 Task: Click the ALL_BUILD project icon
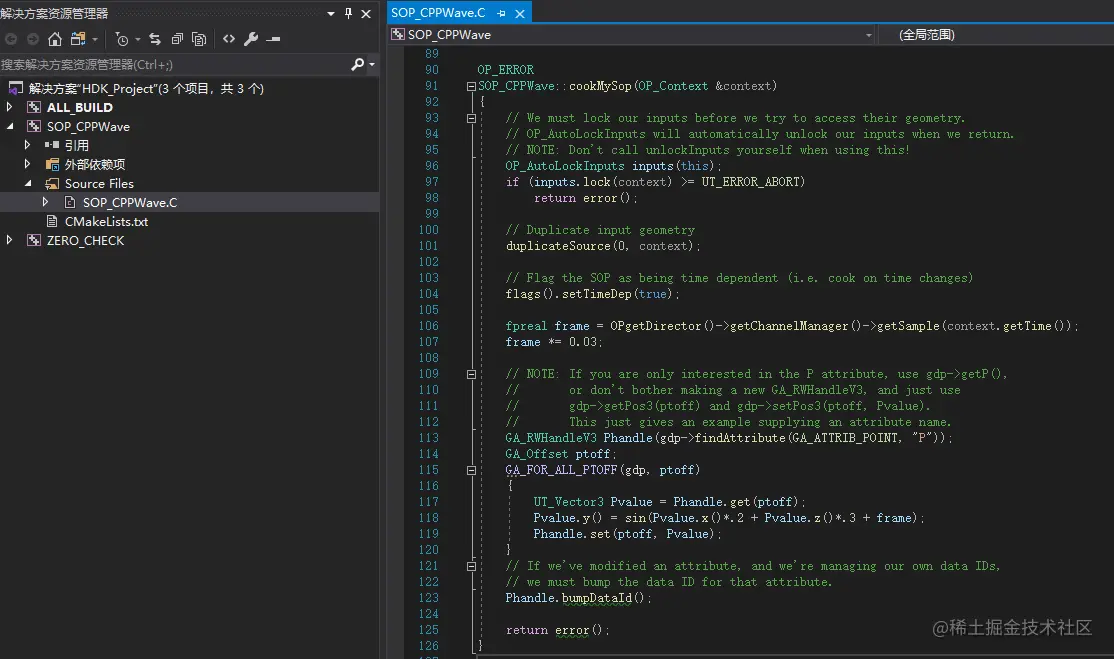[33, 107]
